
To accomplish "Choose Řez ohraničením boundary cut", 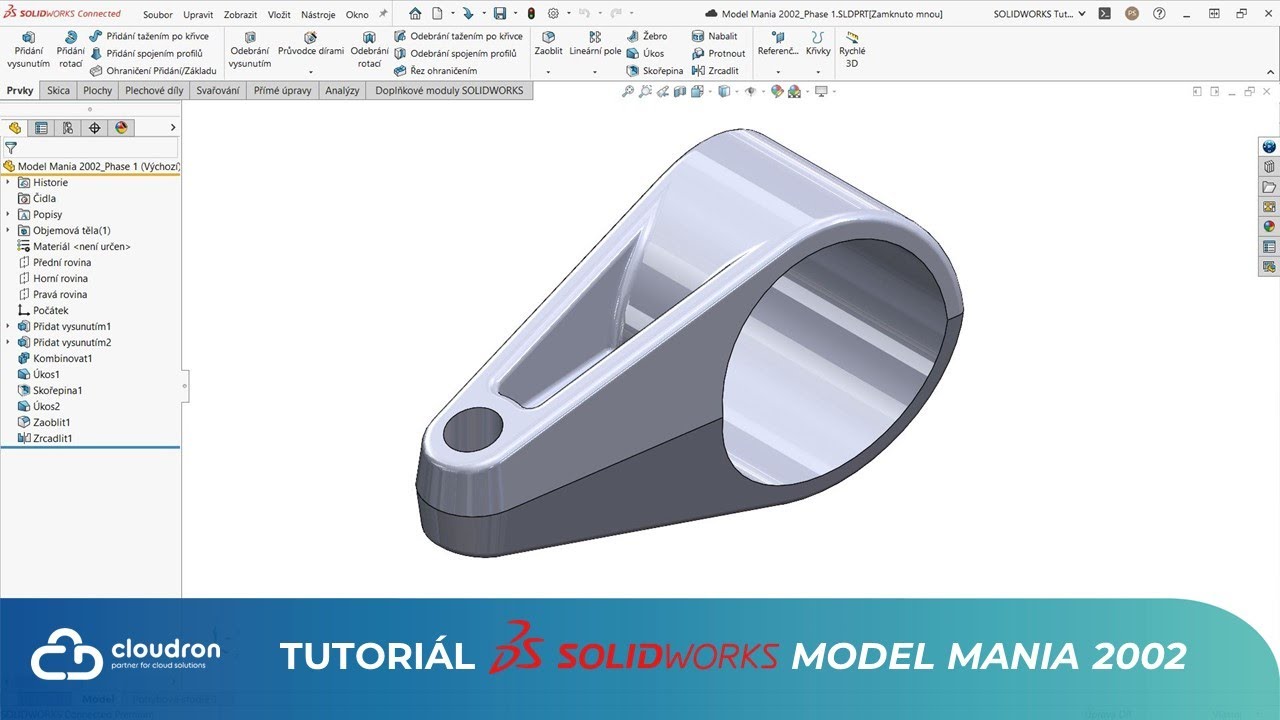I will pyautogui.click(x=435, y=71).
